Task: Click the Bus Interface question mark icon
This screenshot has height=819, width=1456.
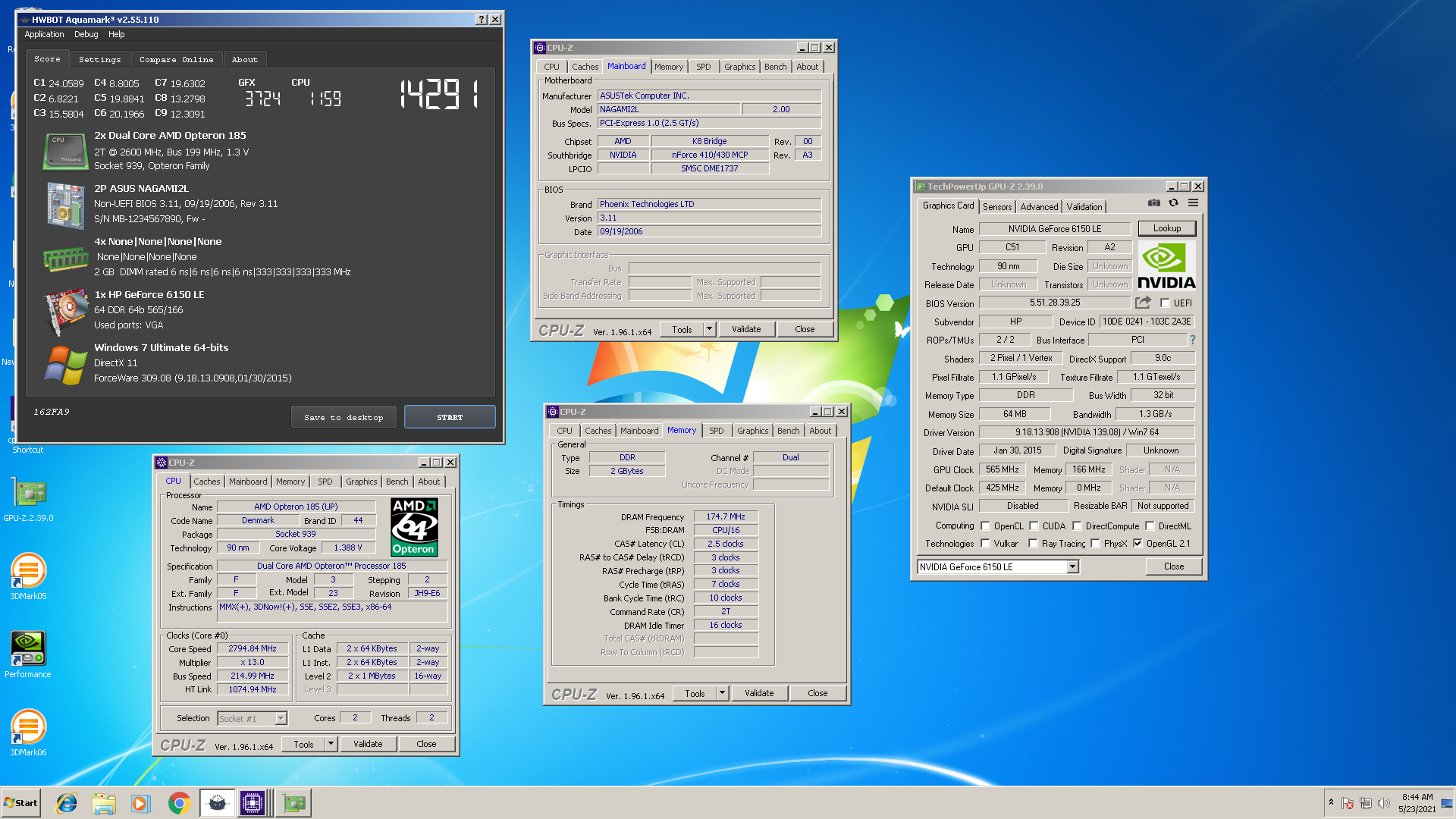Action: (1192, 340)
